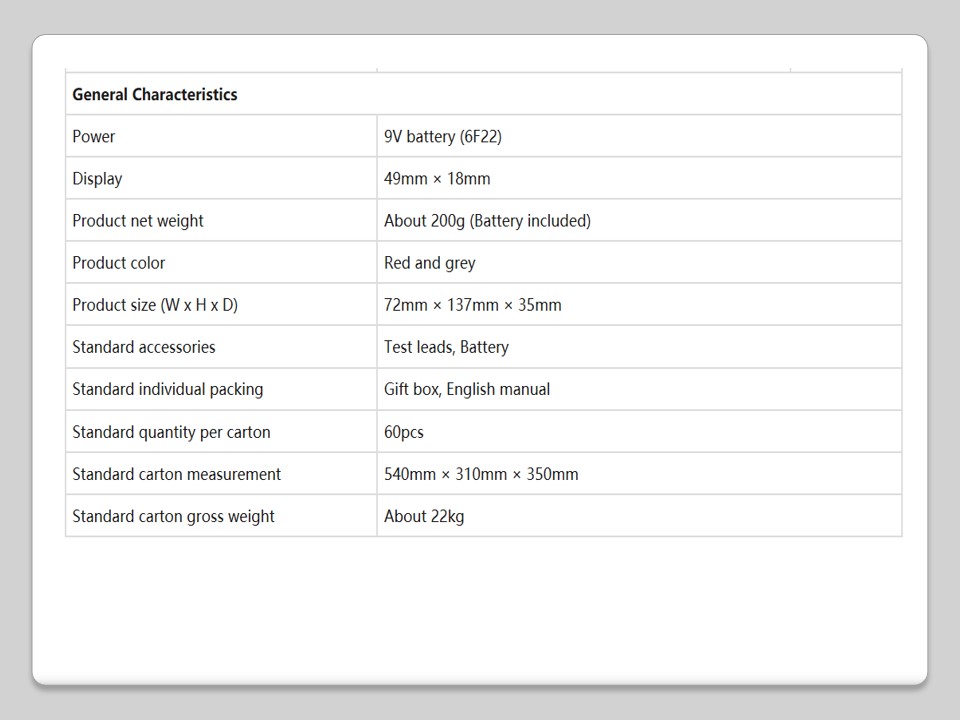Select Standard quantity per carton label
960x720 pixels.
[171, 432]
